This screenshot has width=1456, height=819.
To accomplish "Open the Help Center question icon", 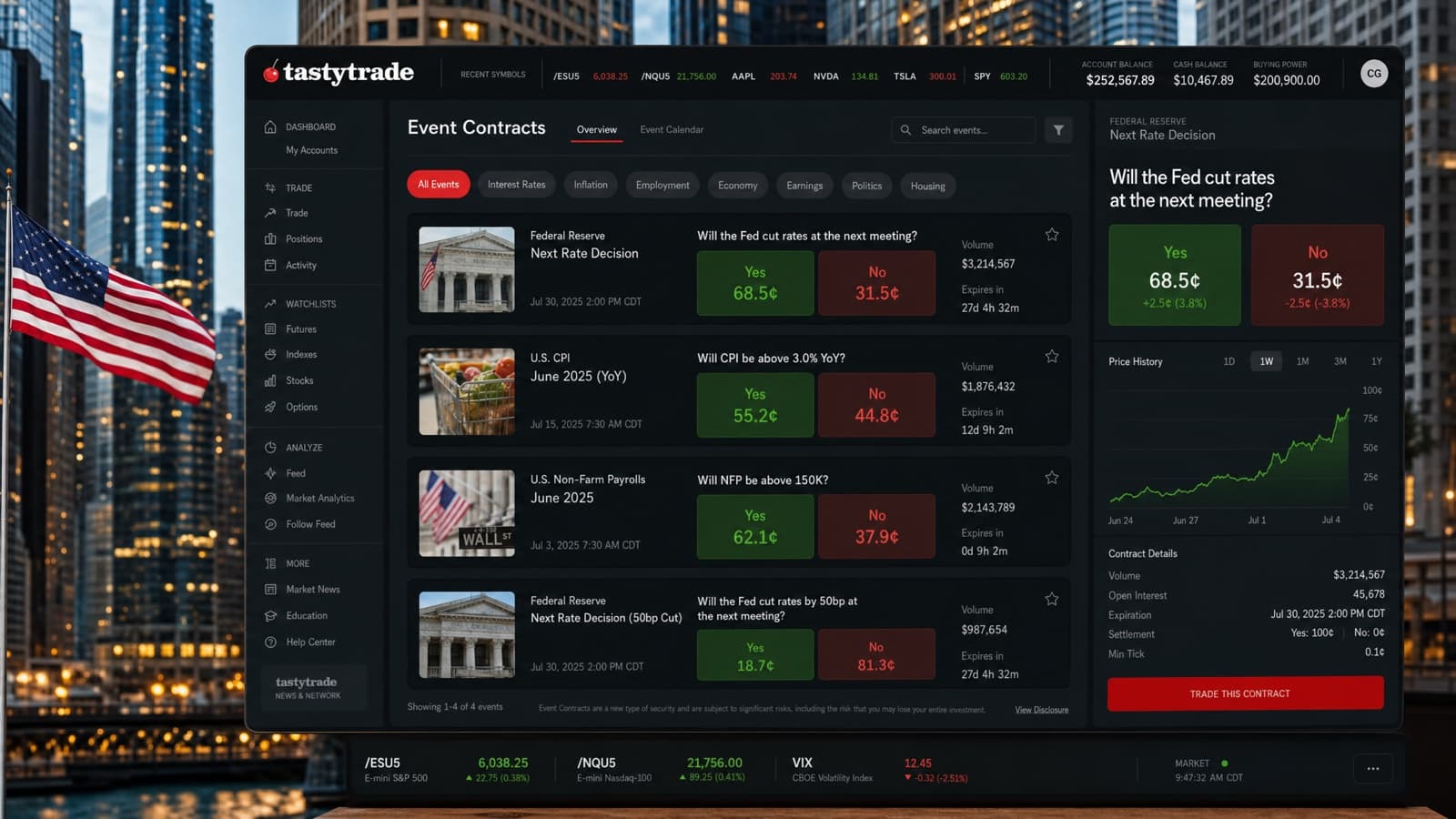I will [x=270, y=642].
